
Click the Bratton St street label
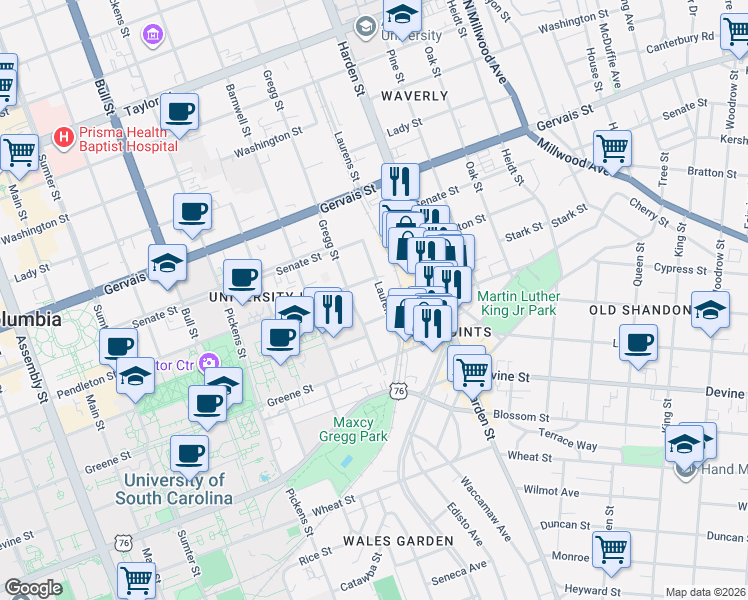pyautogui.click(x=712, y=172)
